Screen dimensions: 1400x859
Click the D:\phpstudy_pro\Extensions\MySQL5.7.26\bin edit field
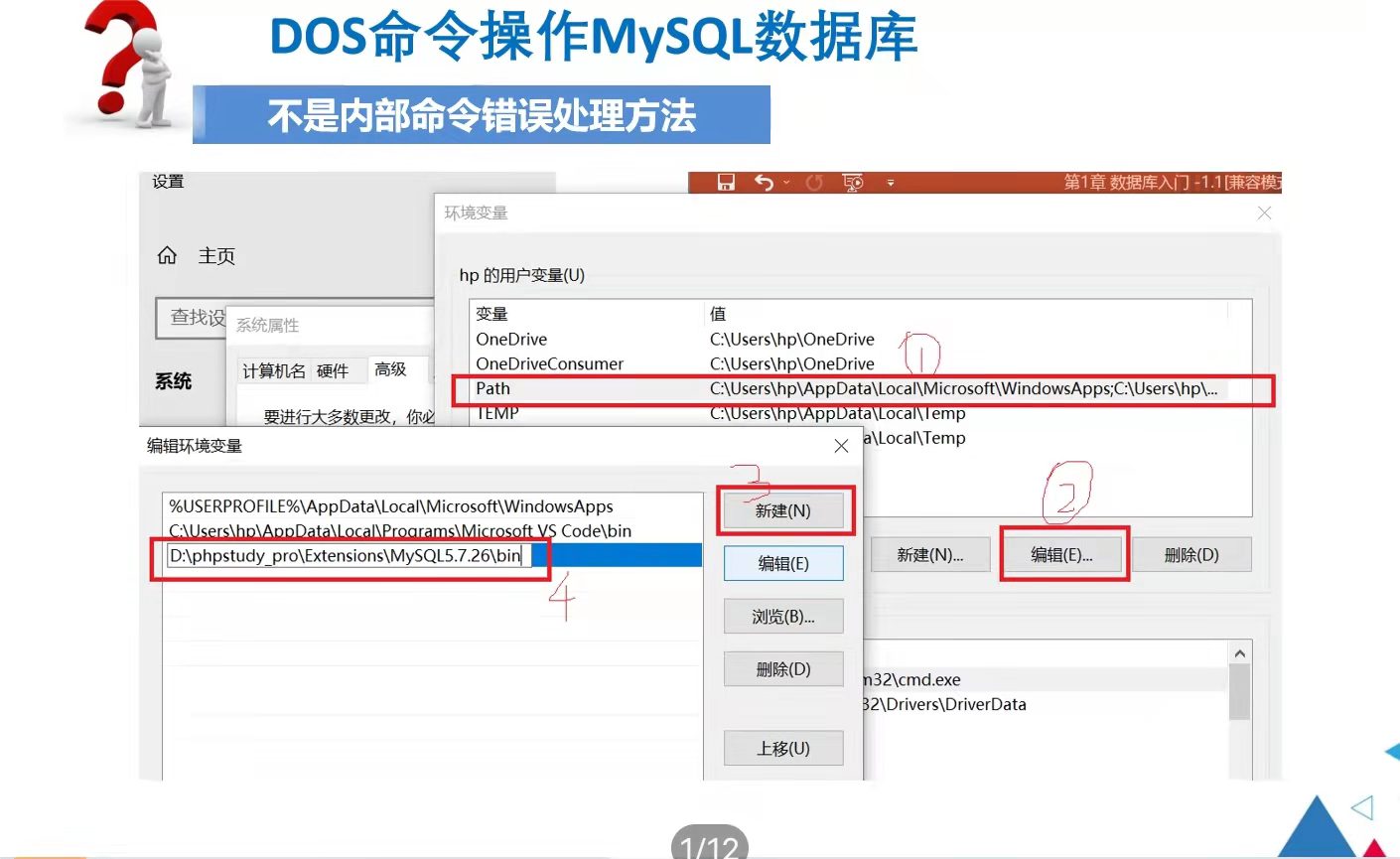pos(348,556)
